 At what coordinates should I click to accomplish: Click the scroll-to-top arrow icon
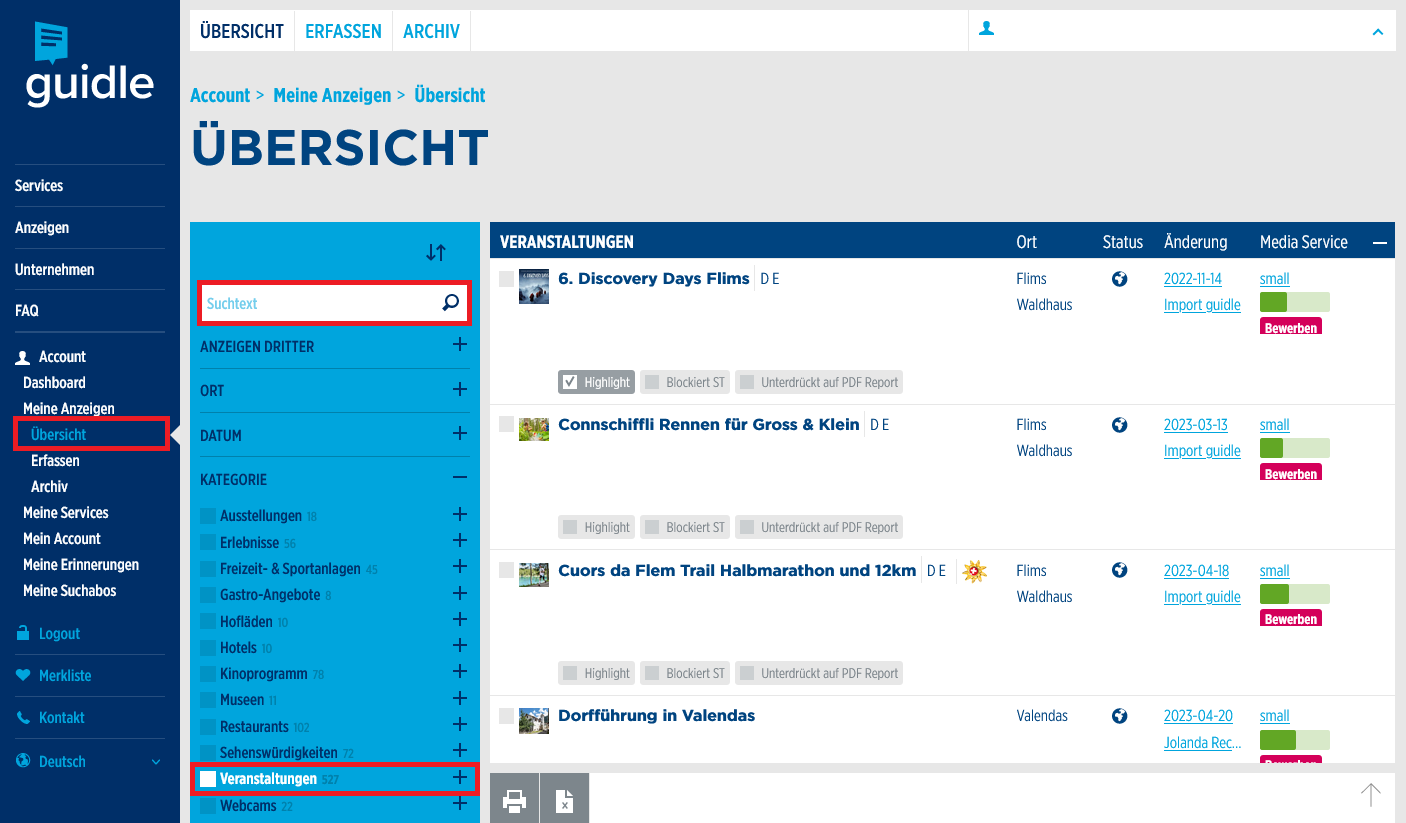(1370, 795)
